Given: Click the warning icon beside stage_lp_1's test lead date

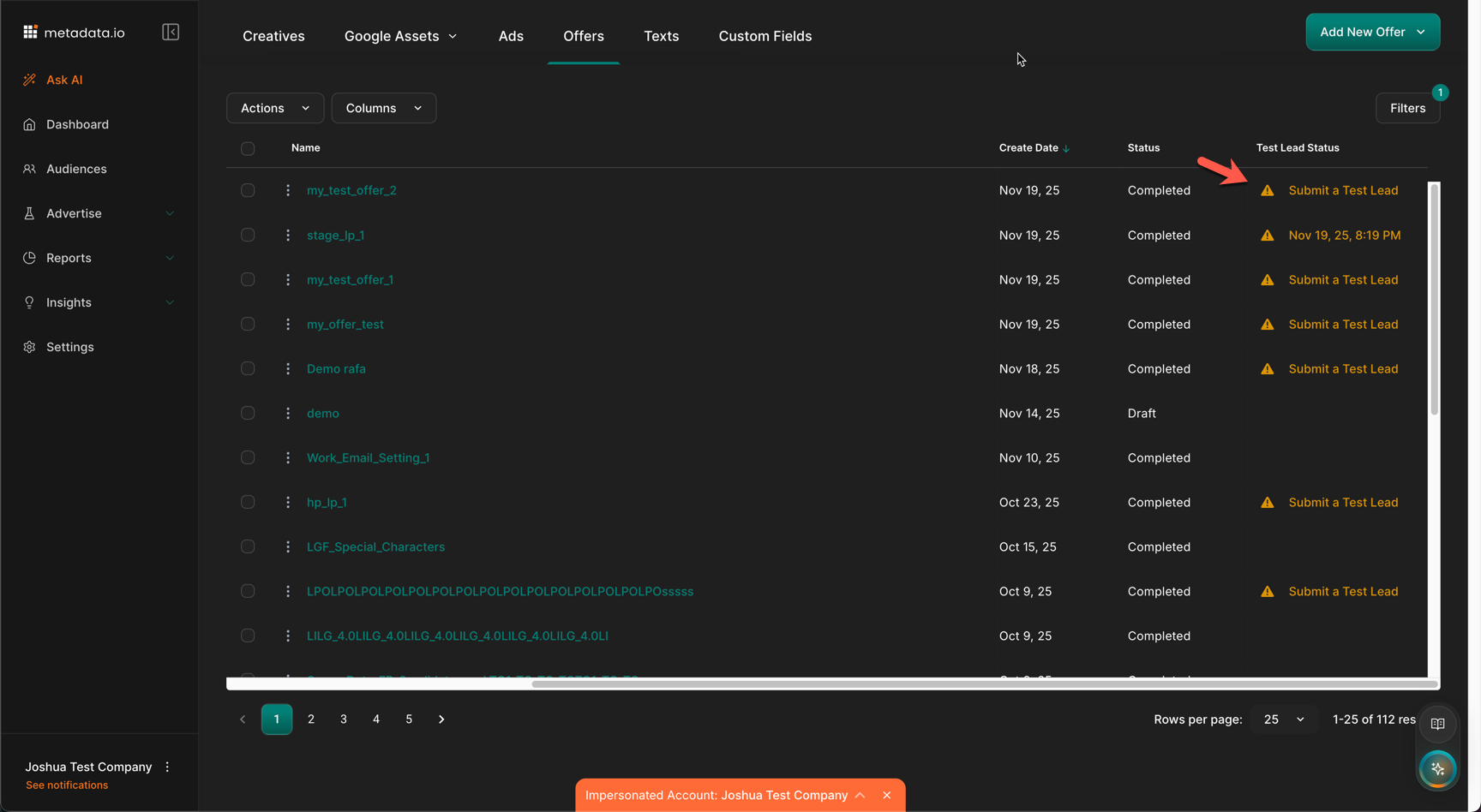Looking at the screenshot, I should point(1267,236).
